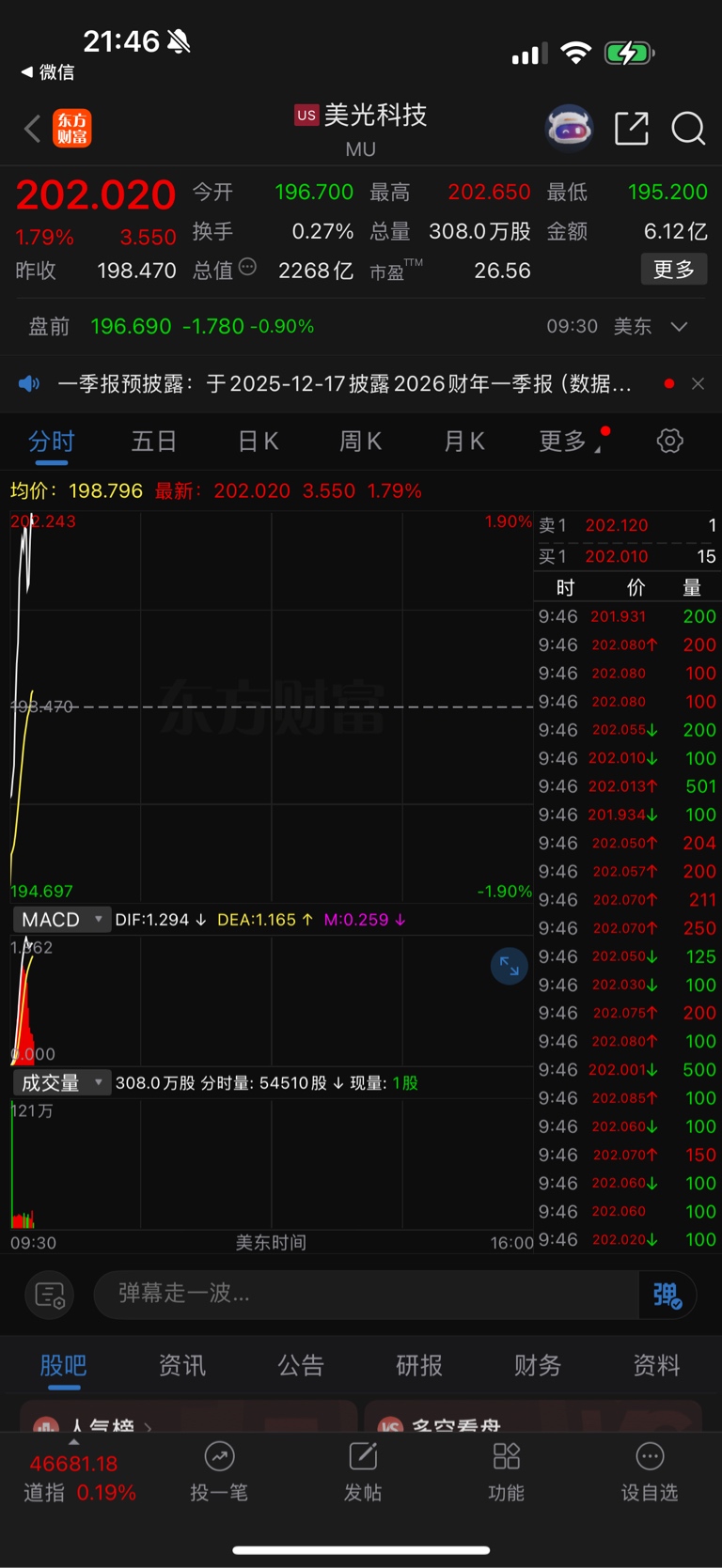Tap 设自选 add to watchlist icon
Image resolution: width=722 pixels, height=1568 pixels.
coord(650,1457)
